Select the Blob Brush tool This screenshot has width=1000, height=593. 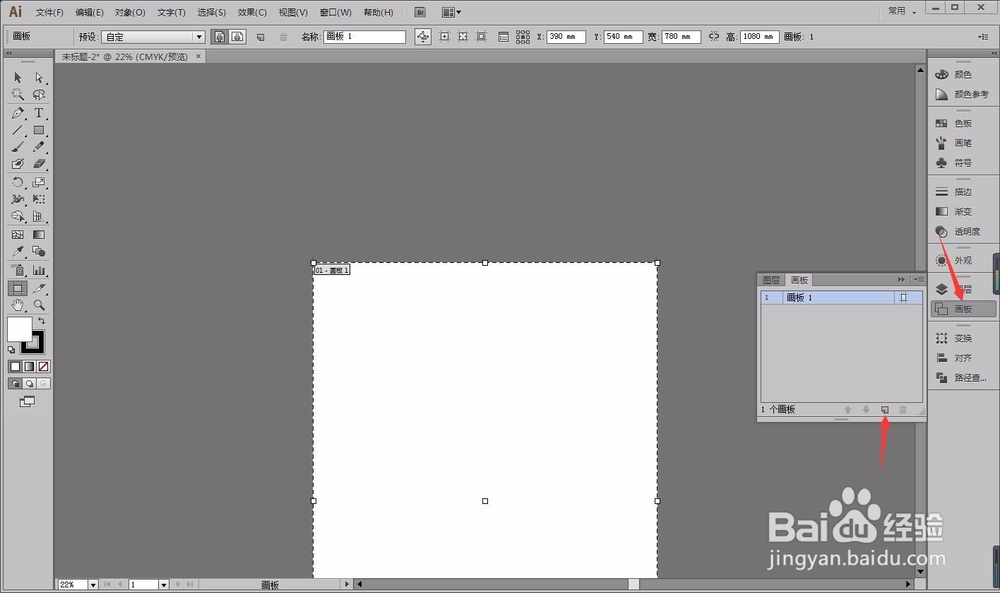point(18,164)
